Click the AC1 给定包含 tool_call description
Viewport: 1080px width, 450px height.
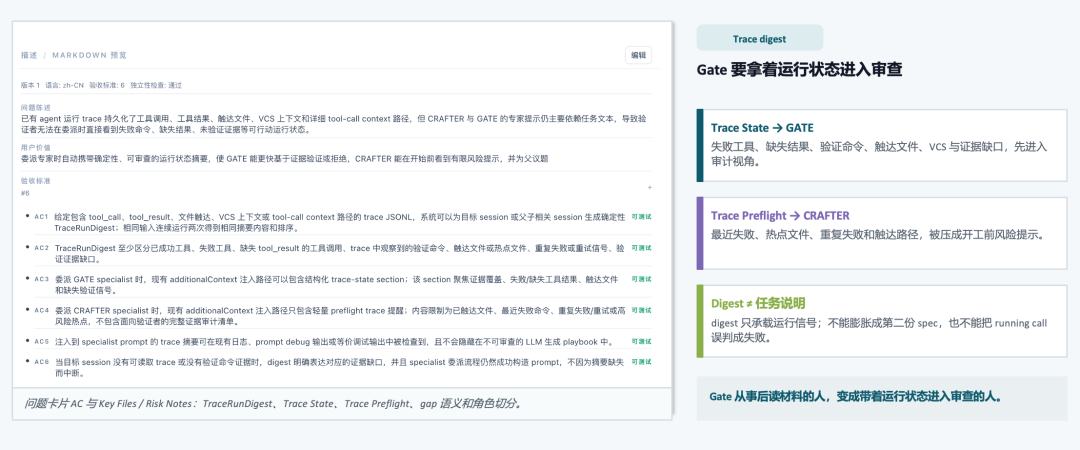pyautogui.click(x=340, y=222)
